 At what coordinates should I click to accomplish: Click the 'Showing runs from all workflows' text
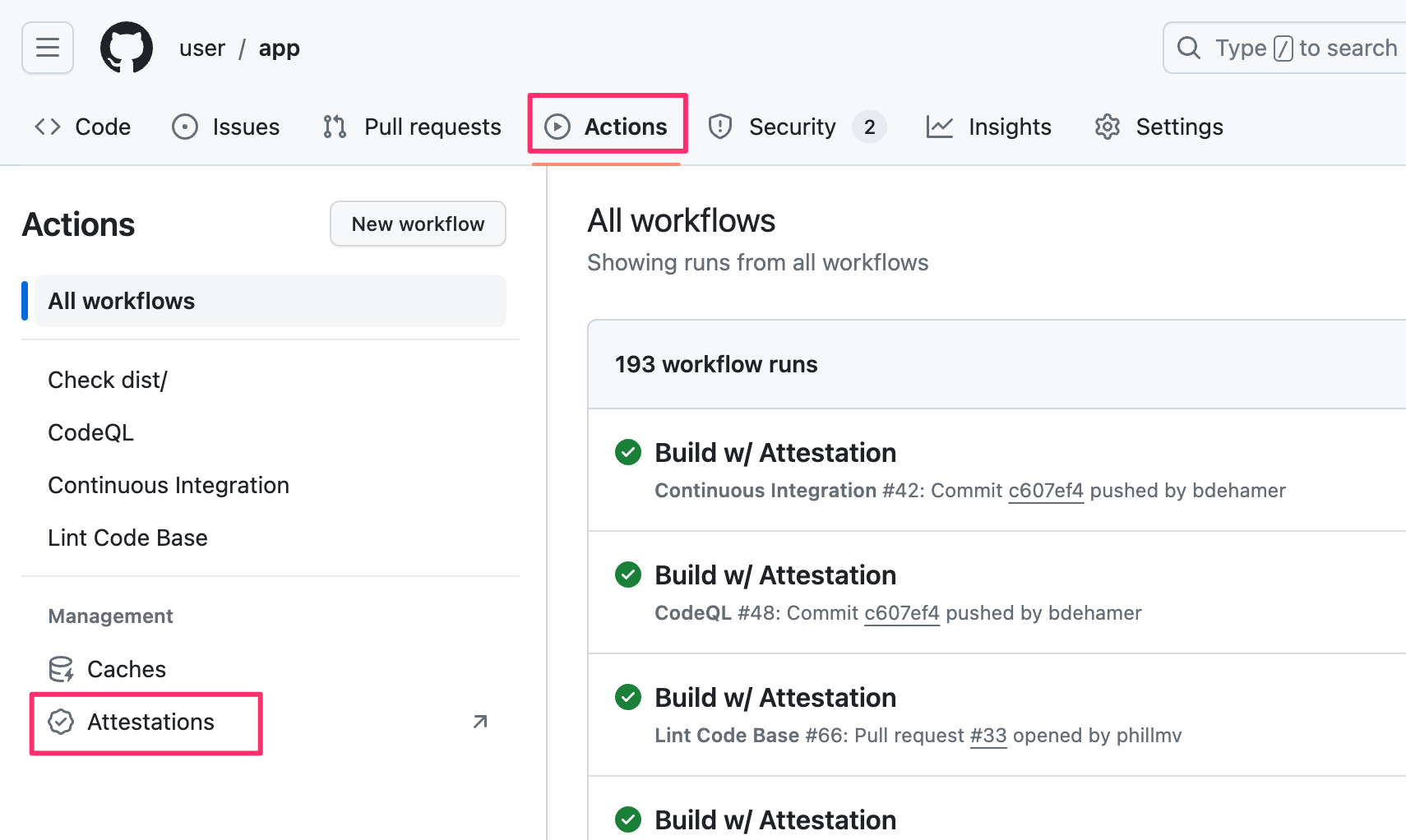point(757,263)
